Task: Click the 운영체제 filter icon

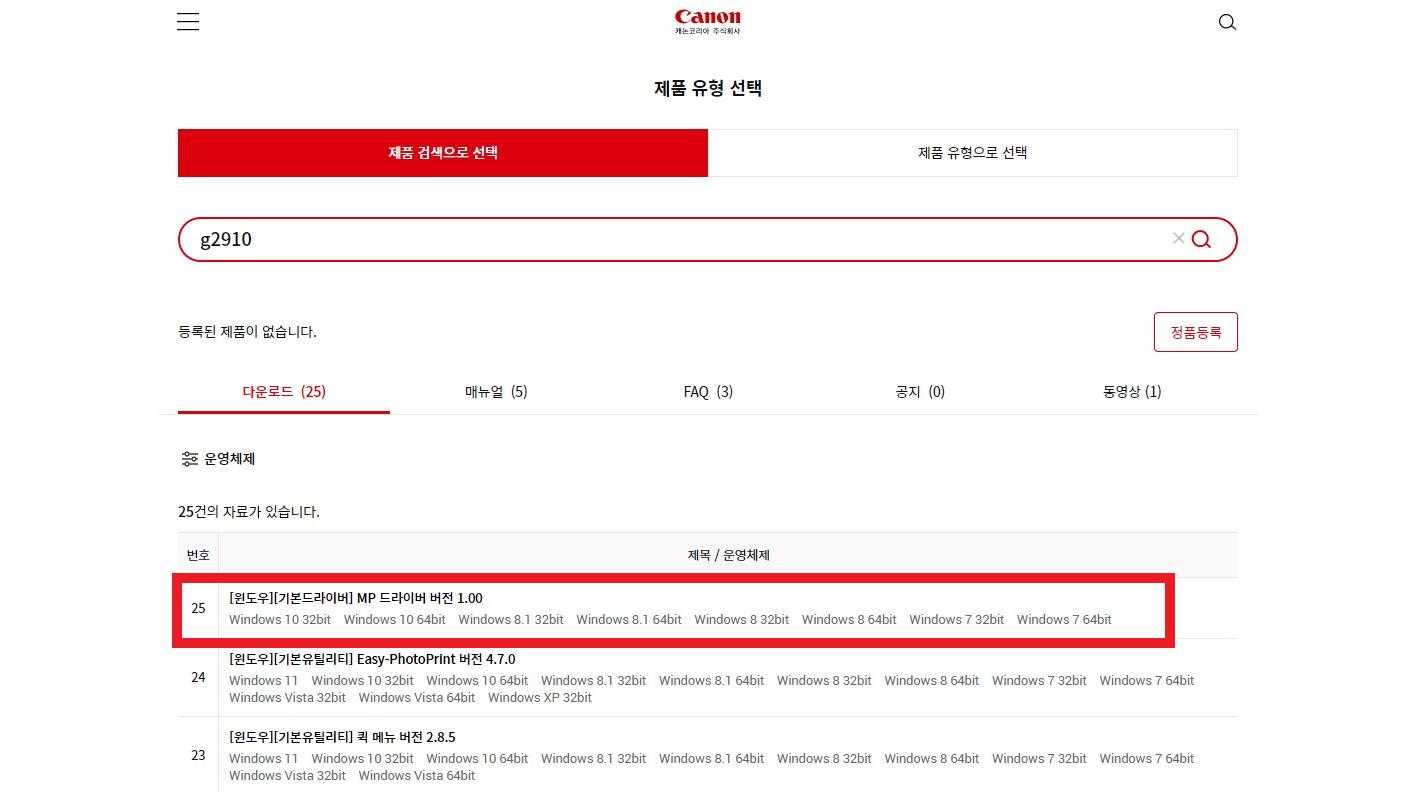Action: (x=189, y=458)
